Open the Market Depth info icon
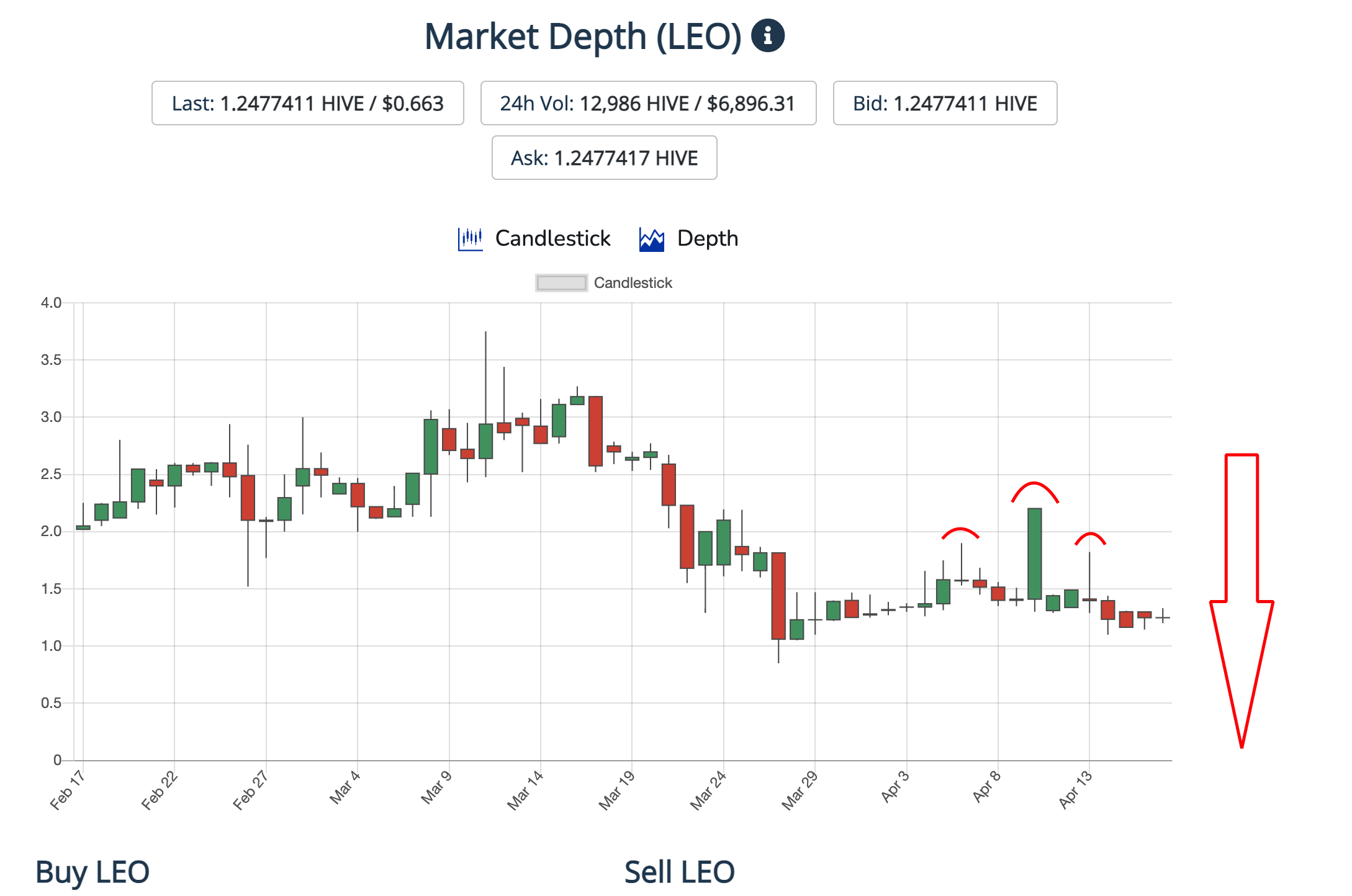The width and height of the screenshot is (1352, 896). click(768, 35)
